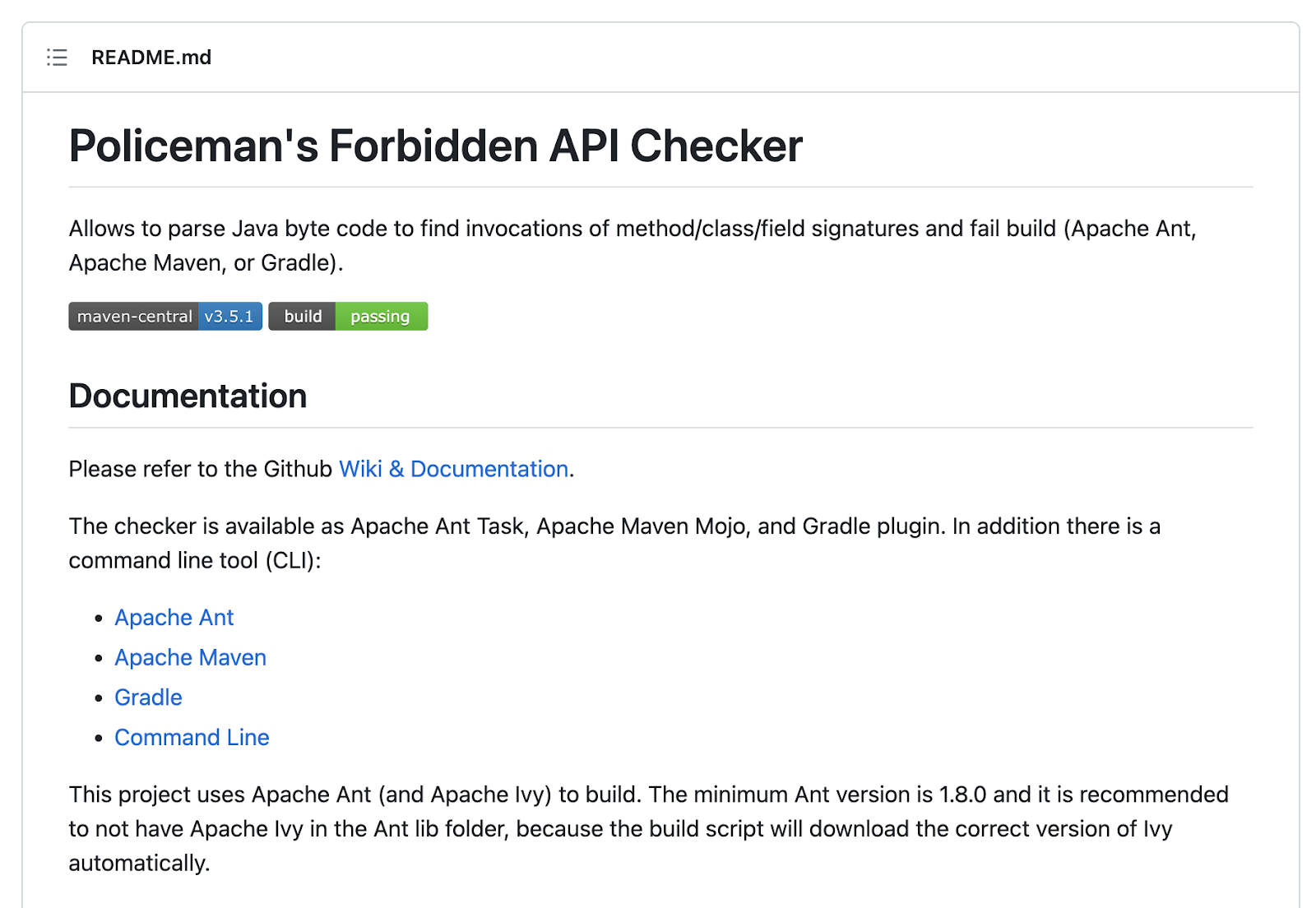Click the bullet next to Apache Ant
The image size is (1316, 908).
coord(99,618)
